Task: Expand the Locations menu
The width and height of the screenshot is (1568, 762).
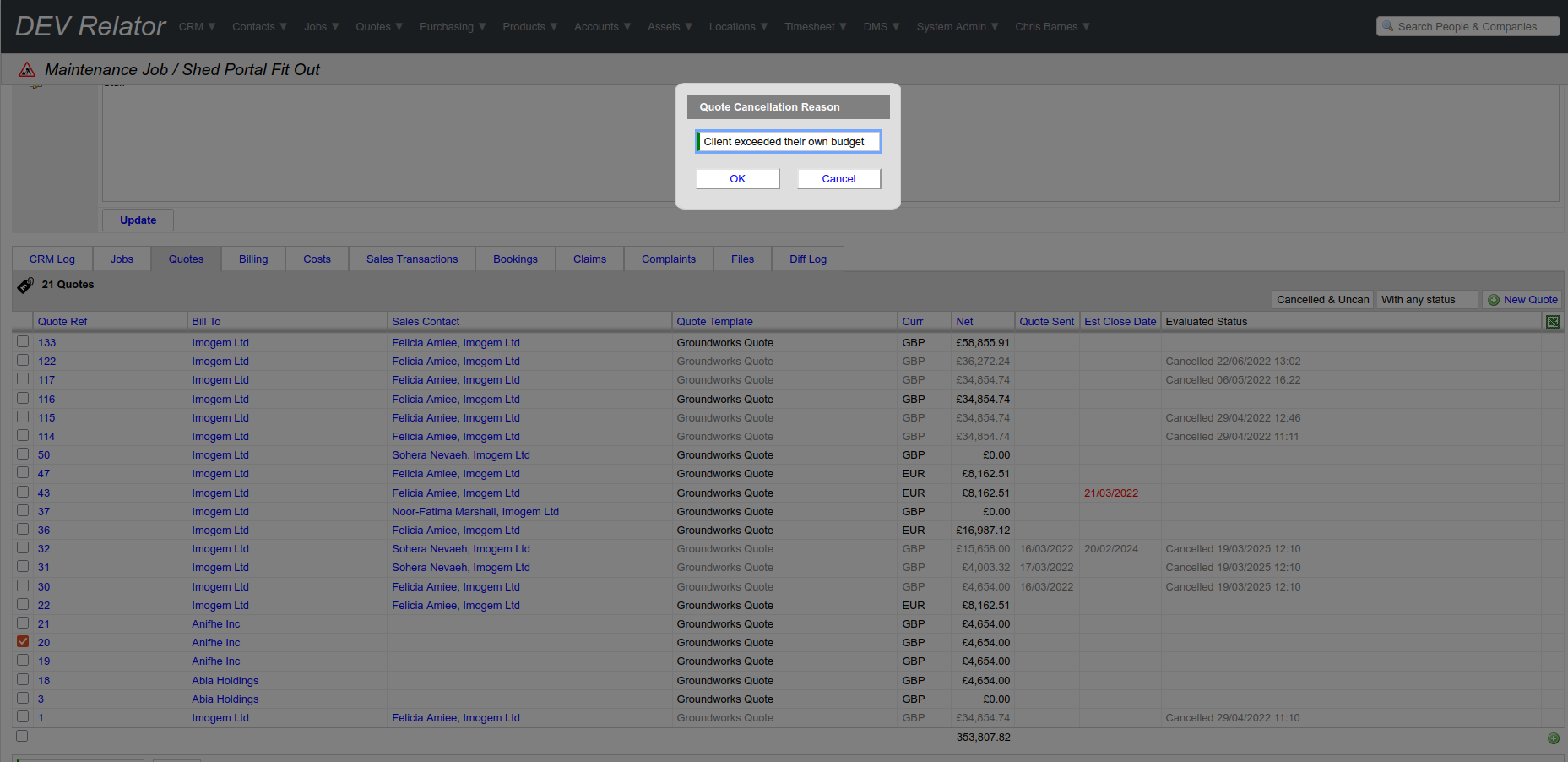Action: (739, 27)
